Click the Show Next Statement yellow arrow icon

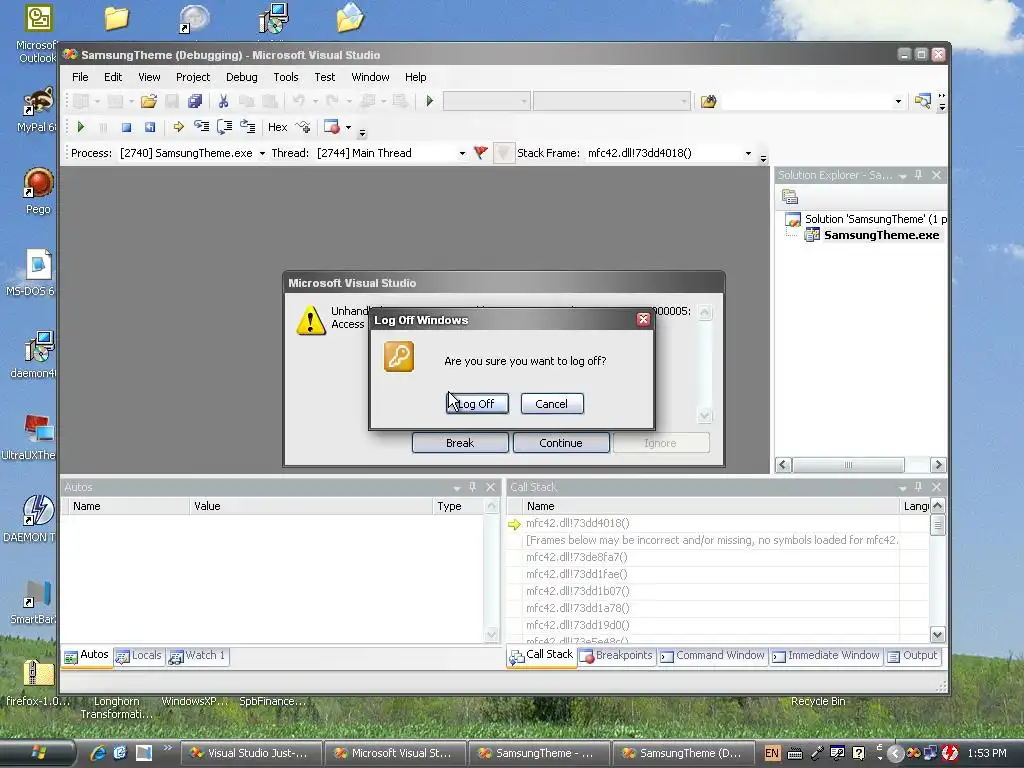pos(178,127)
